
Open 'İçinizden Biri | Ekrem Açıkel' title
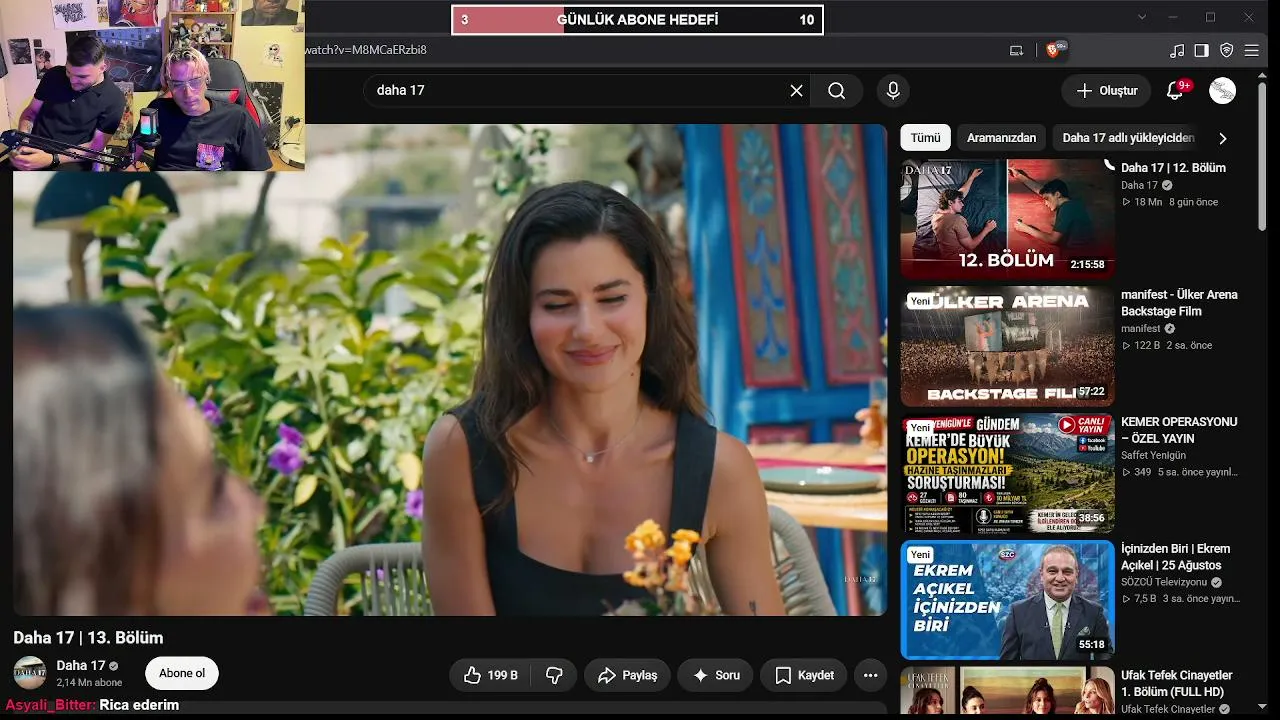point(1176,557)
